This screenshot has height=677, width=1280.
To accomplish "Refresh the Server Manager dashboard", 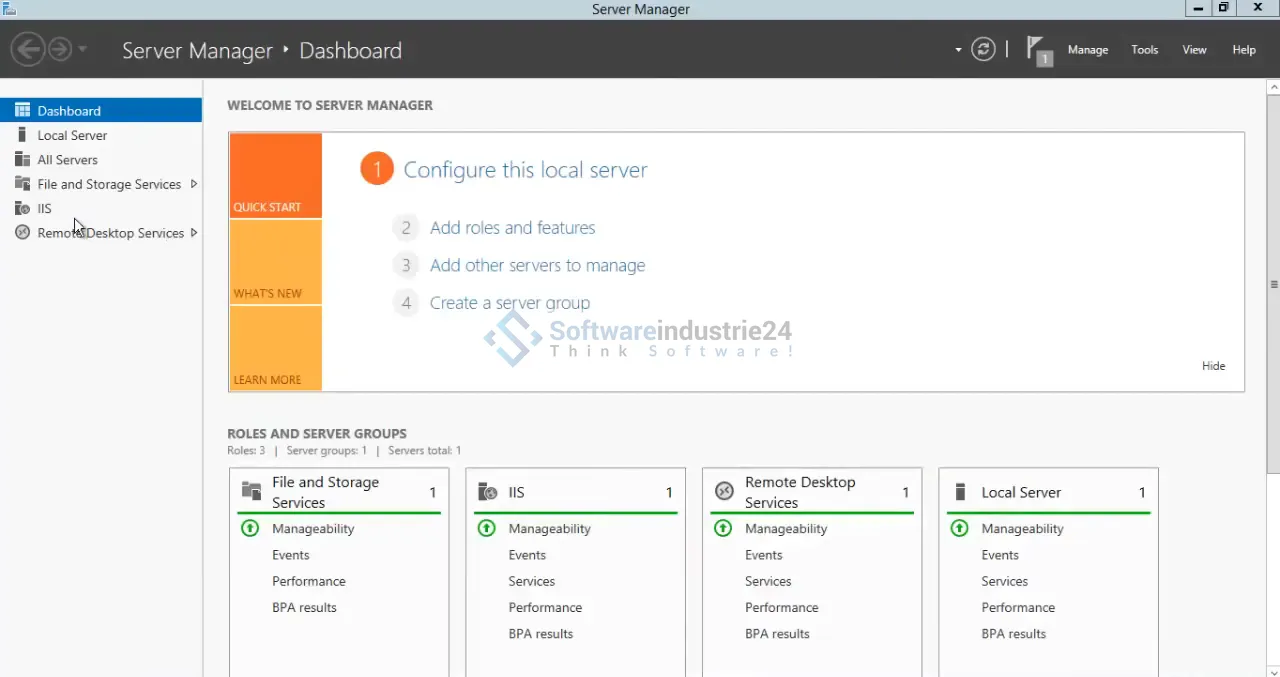I will point(983,49).
